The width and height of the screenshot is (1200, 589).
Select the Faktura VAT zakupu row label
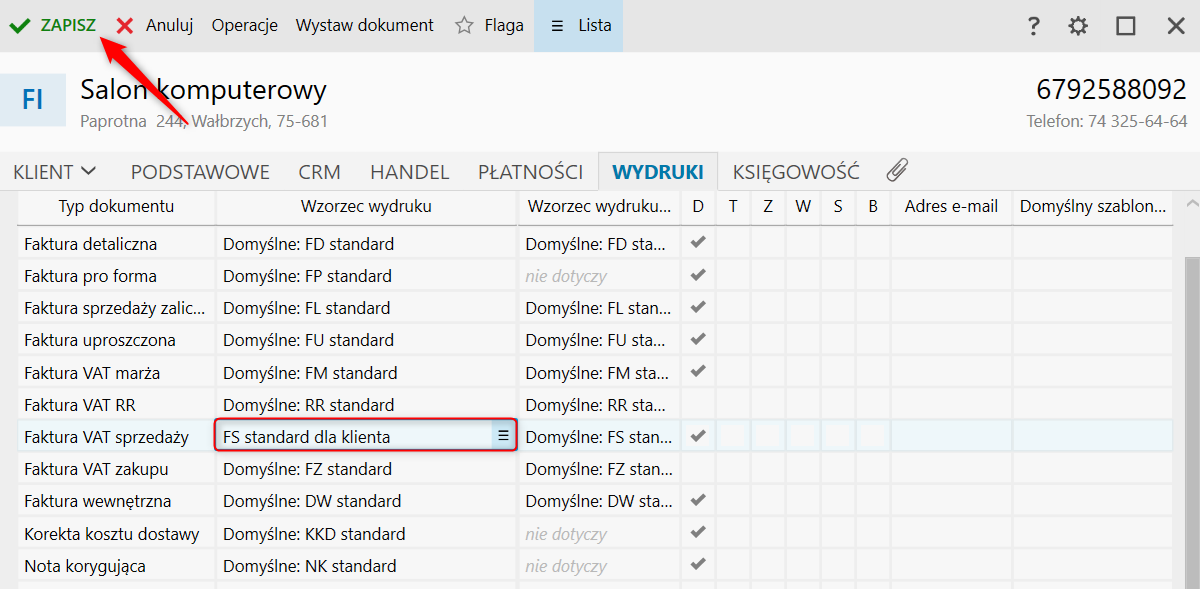(x=96, y=468)
